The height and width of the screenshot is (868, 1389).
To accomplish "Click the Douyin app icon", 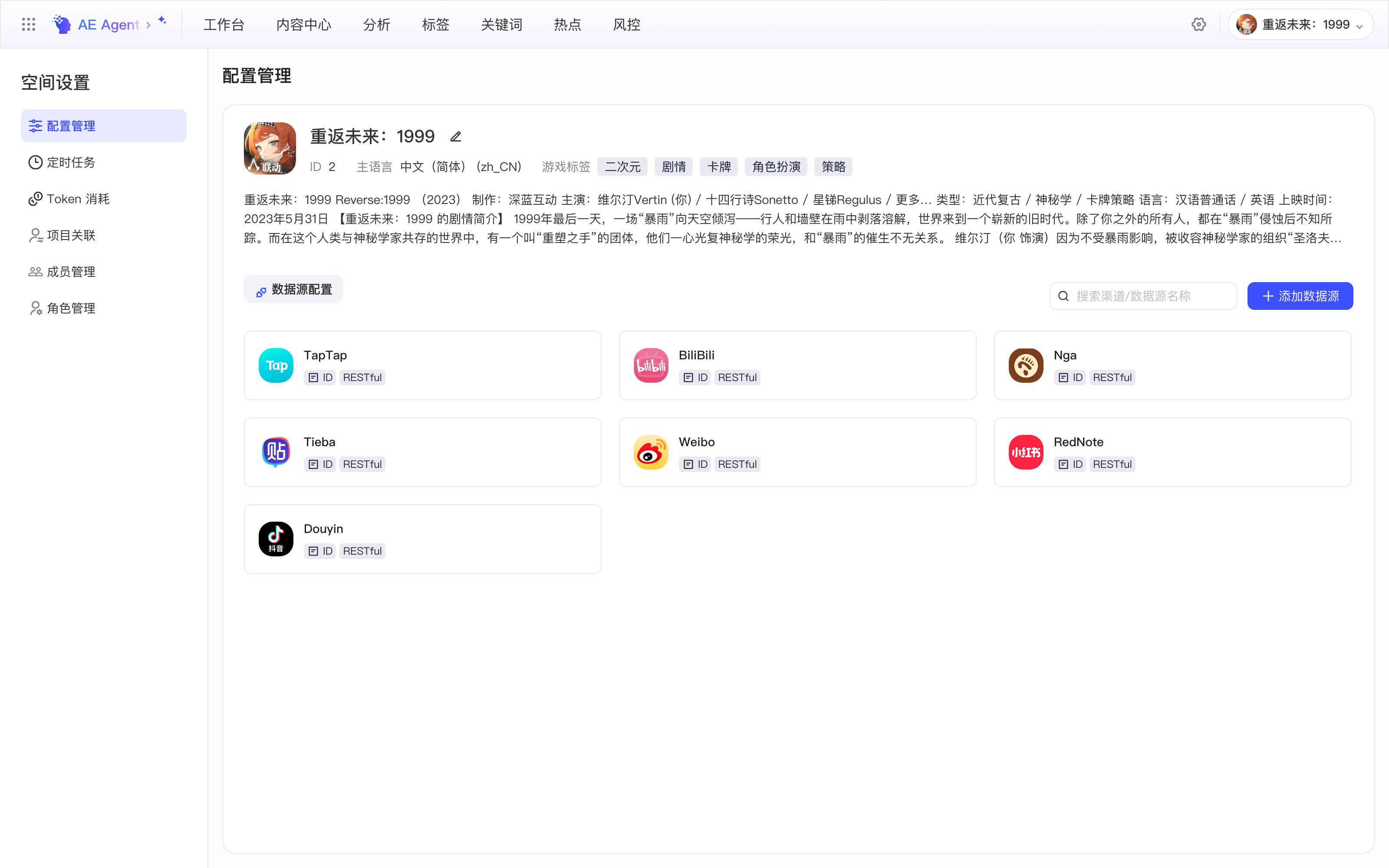I will tap(276, 539).
